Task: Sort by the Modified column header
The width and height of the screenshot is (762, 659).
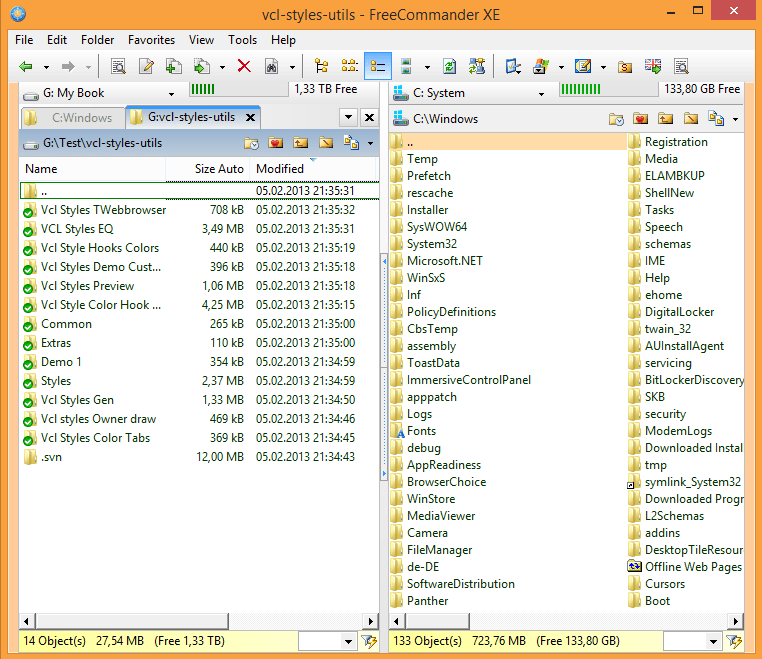Action: (313, 169)
